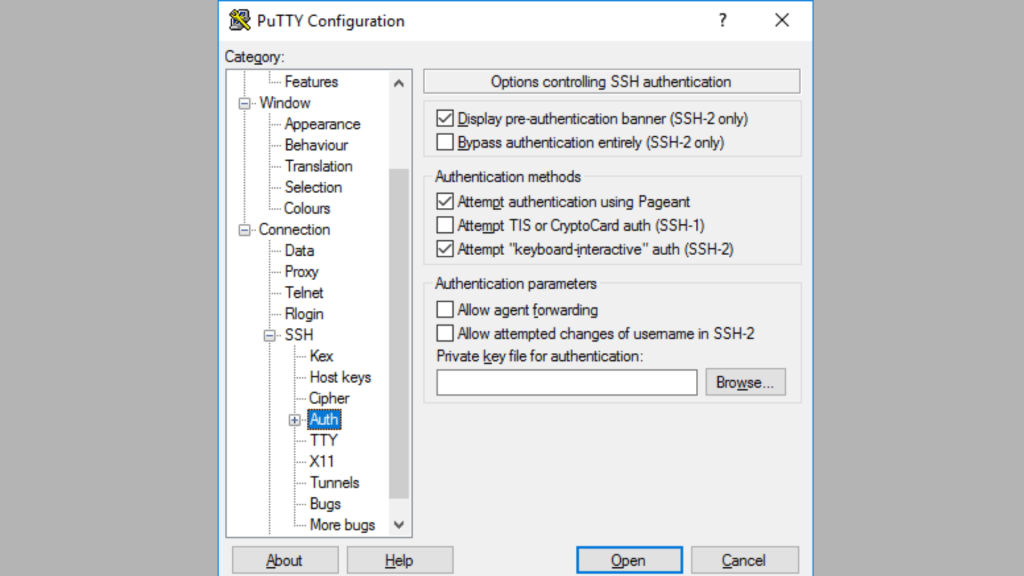Image resolution: width=1024 pixels, height=576 pixels.
Task: Select the X11 category
Action: click(x=322, y=461)
